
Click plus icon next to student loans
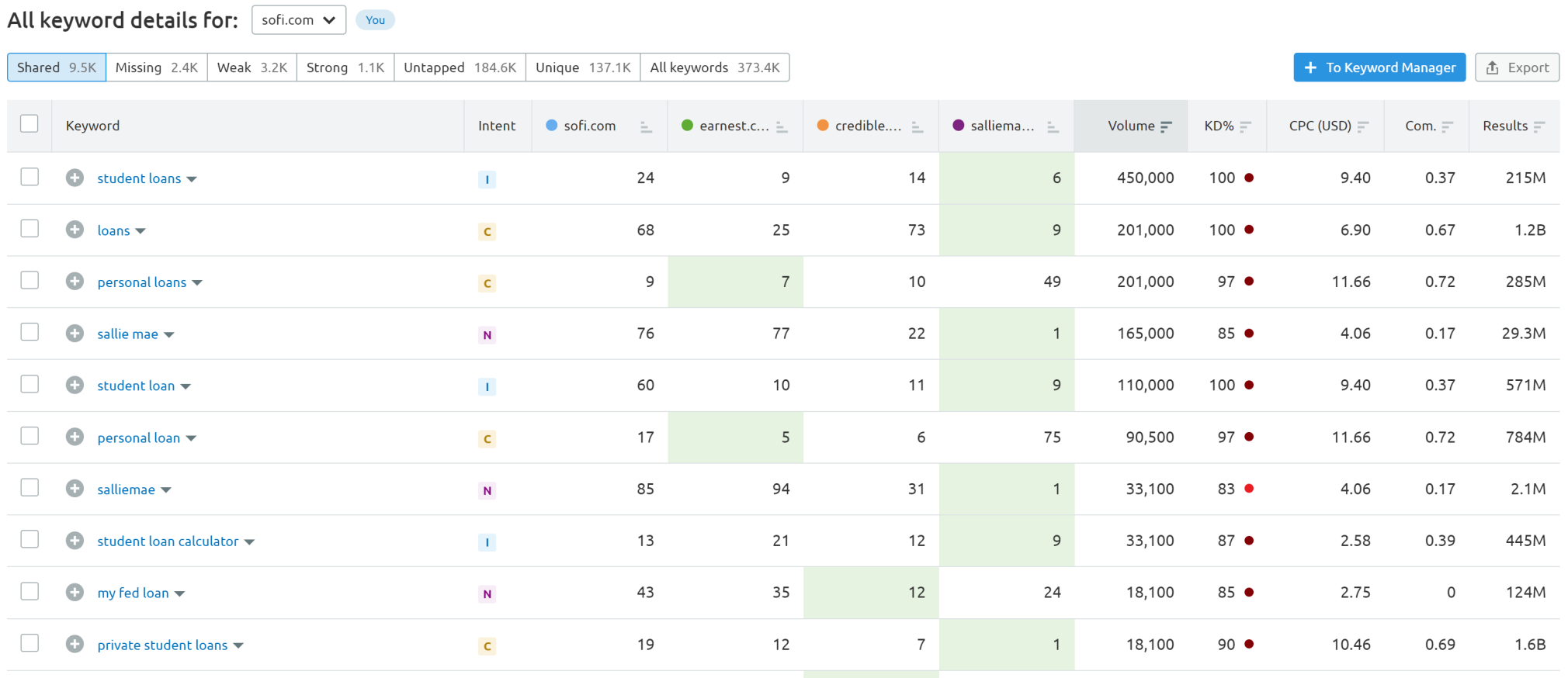[75, 178]
